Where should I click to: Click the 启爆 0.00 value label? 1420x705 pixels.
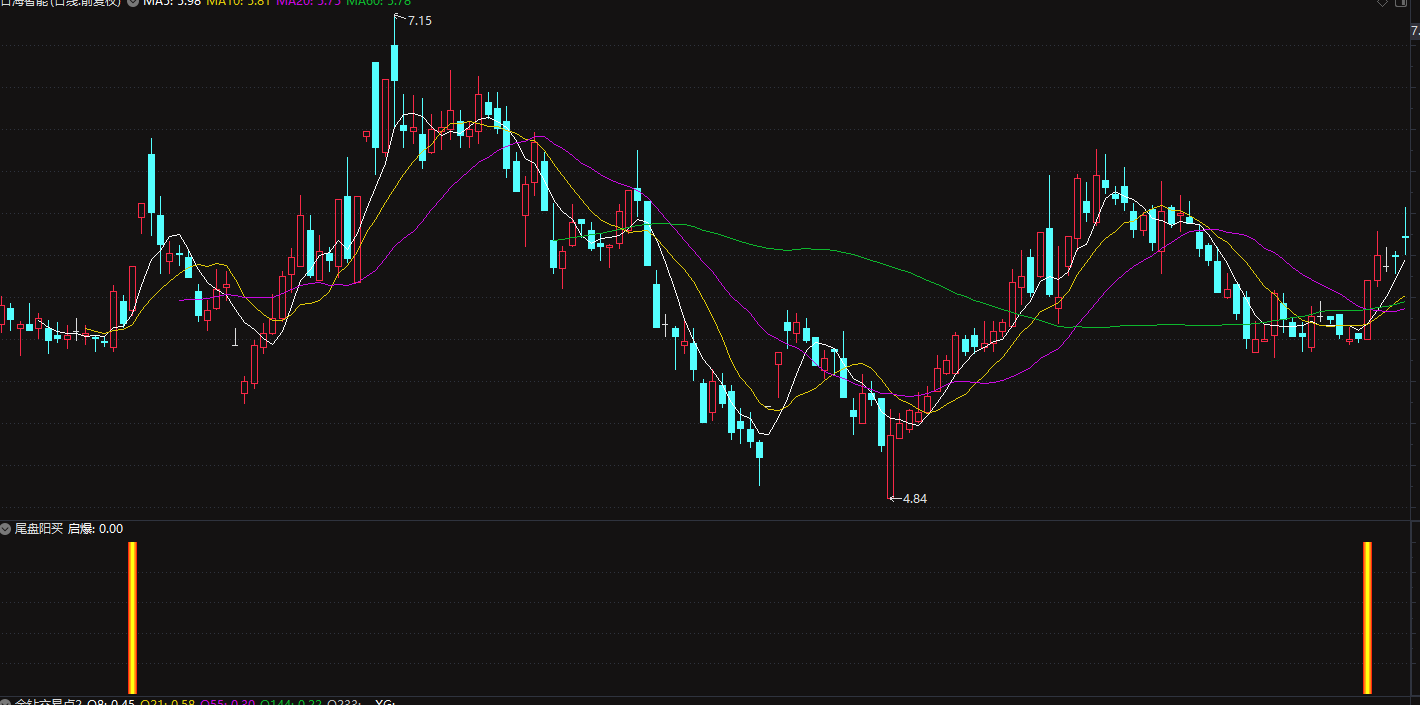95,528
